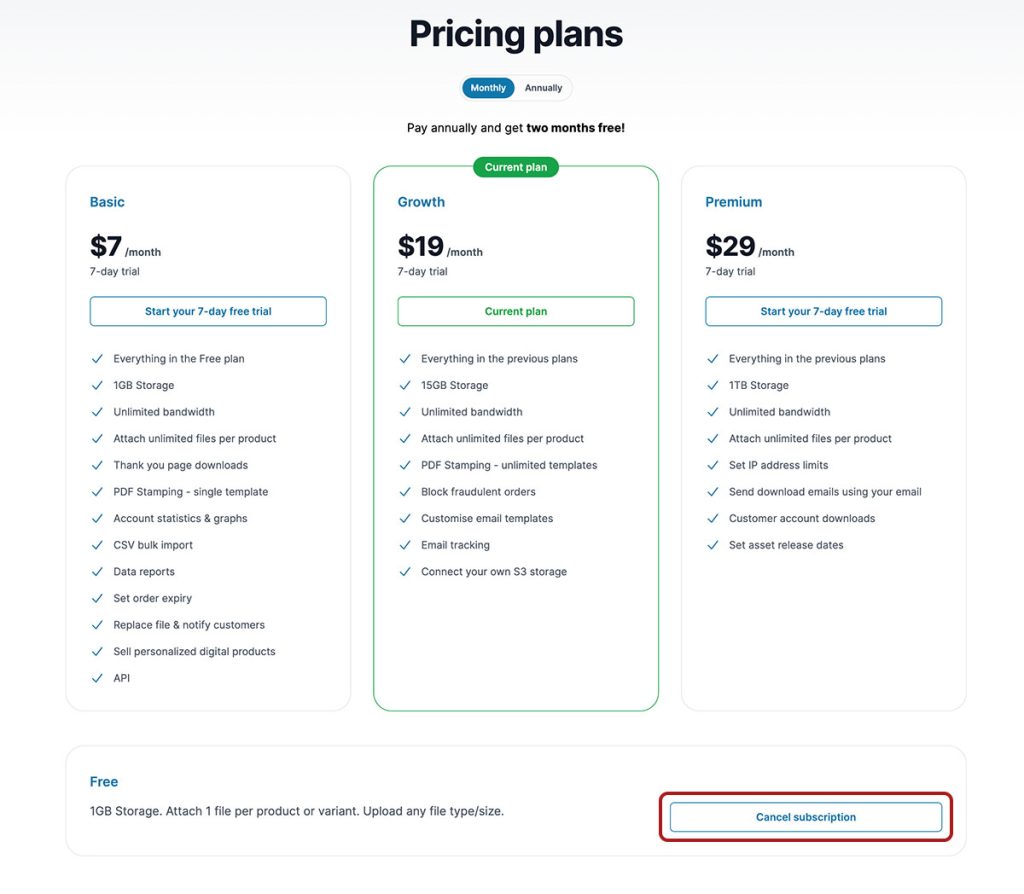
Task: Click the Premium plan title
Action: [x=733, y=202]
